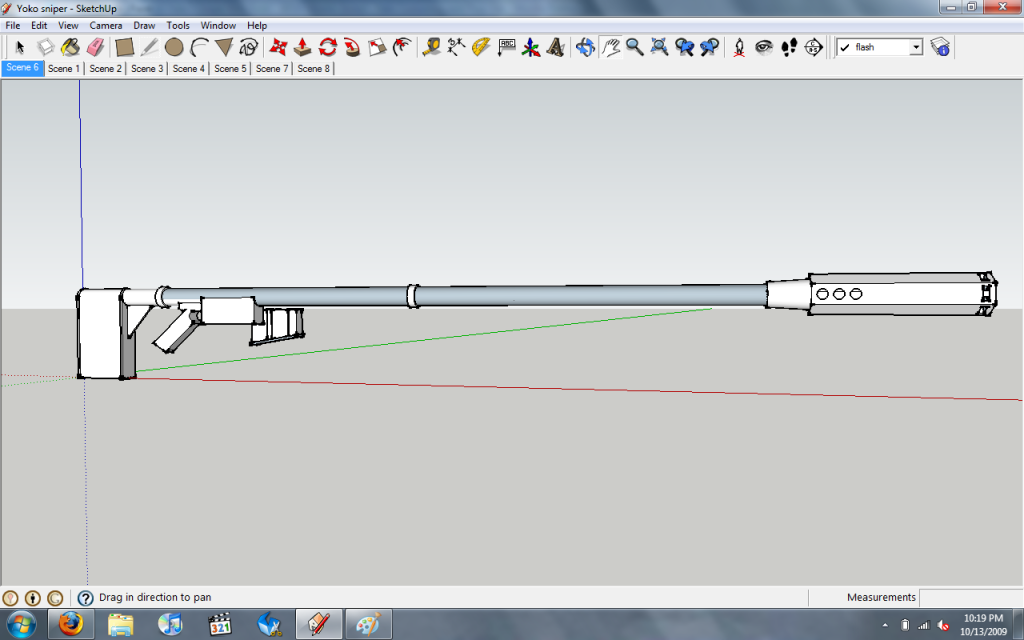Activate the Rotate tool
This screenshot has width=1024, height=640.
tap(327, 47)
